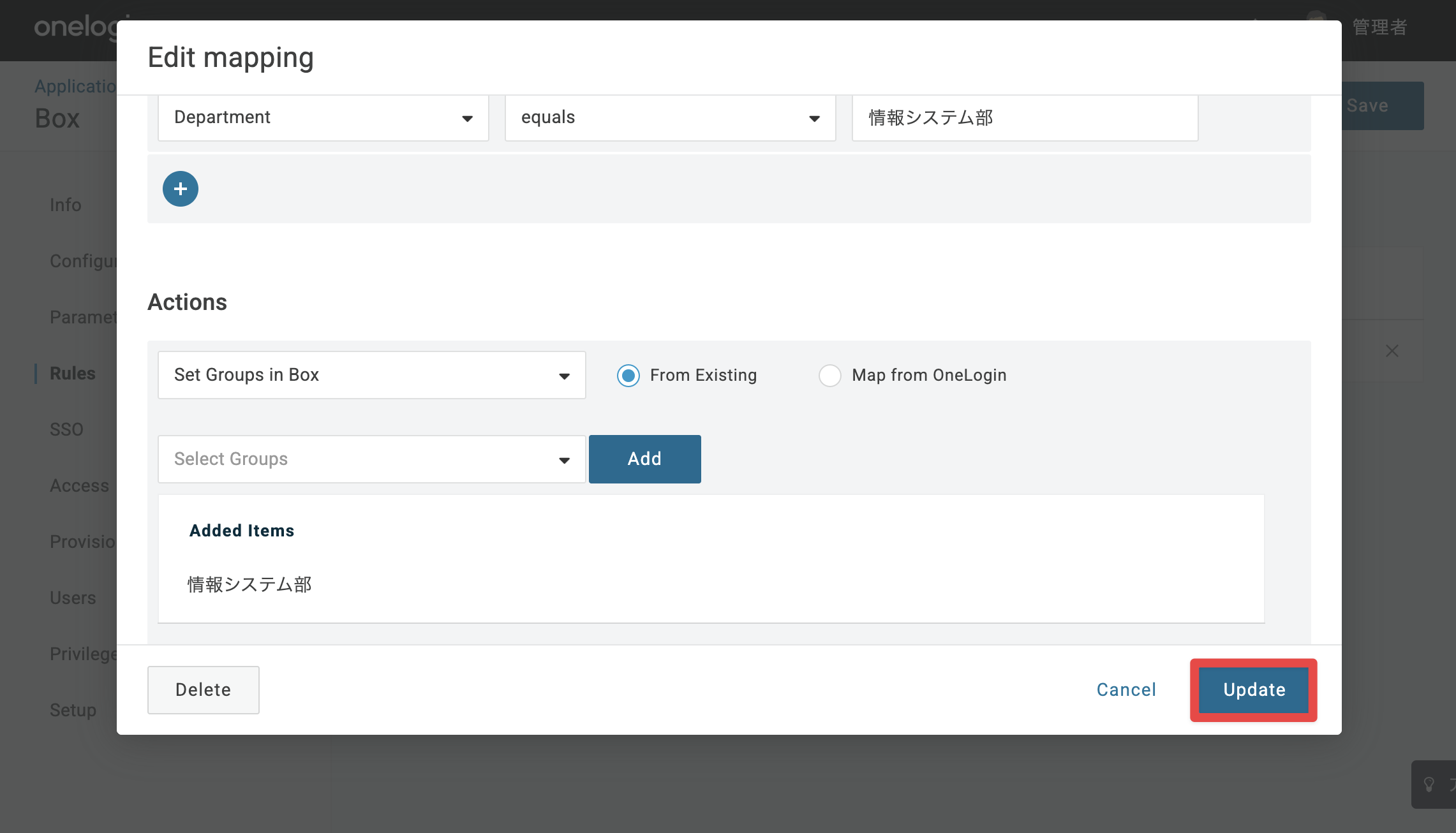Click the lightbulb help icon at bottom right
The height and width of the screenshot is (833, 1456).
(x=1429, y=785)
